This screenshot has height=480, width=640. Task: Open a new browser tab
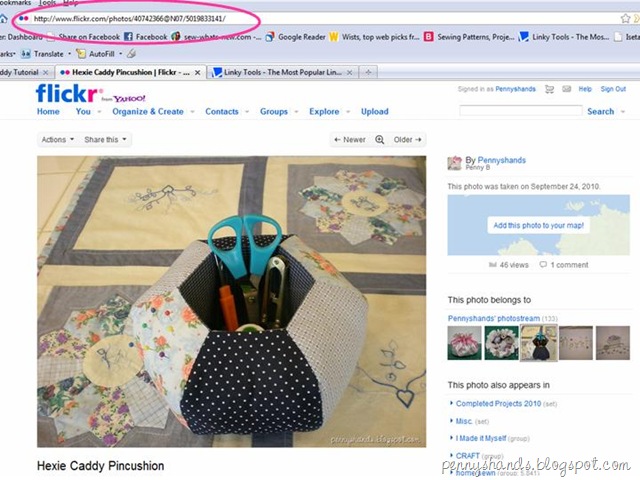pos(368,72)
